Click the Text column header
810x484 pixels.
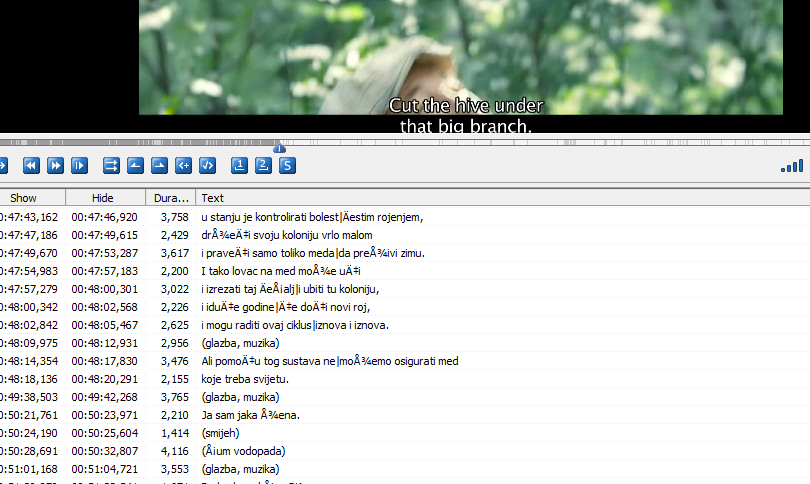click(503, 198)
